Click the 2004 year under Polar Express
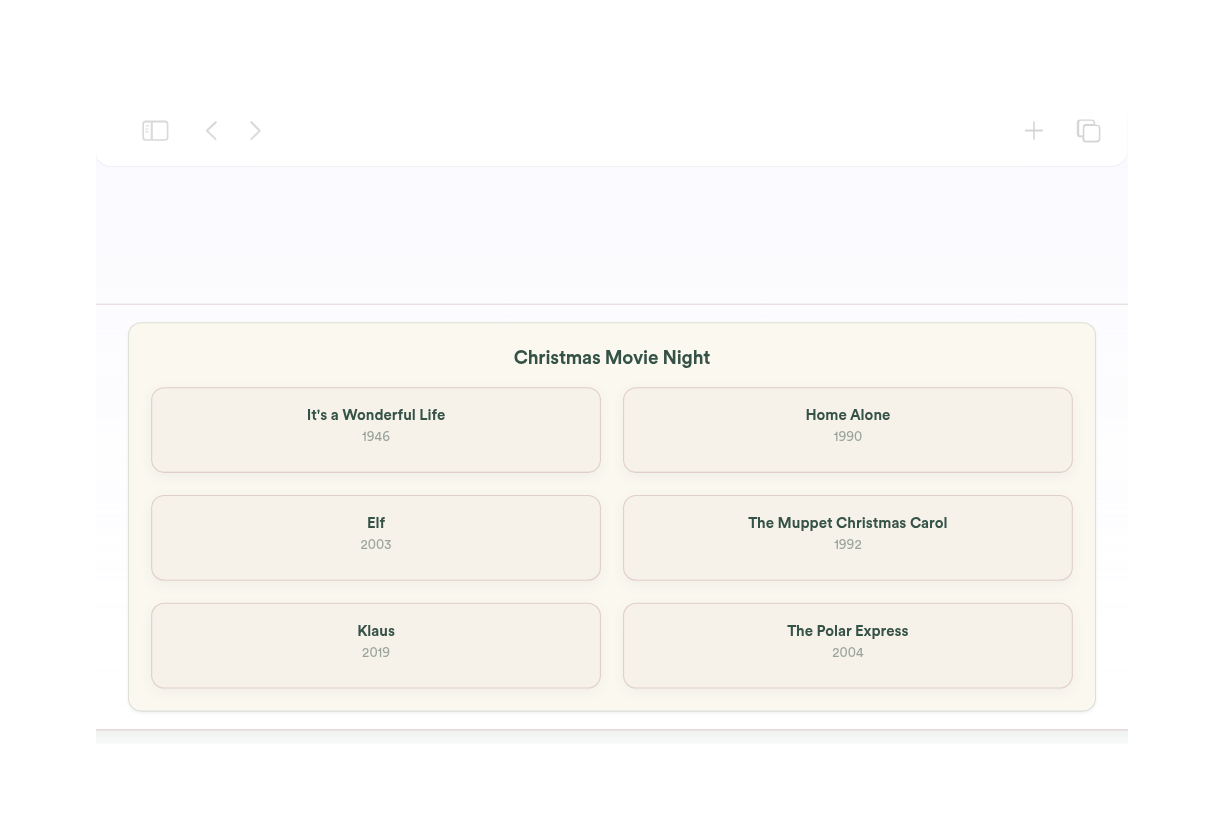This screenshot has width=1224, height=840. coord(848,653)
